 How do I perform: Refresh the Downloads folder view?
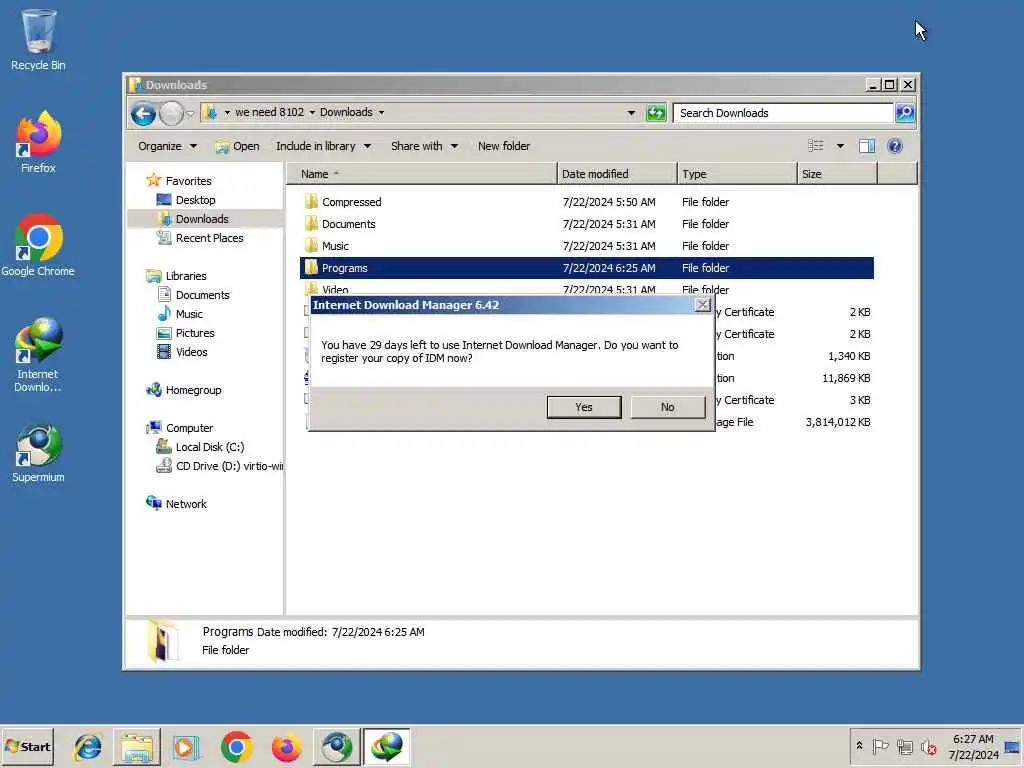656,113
